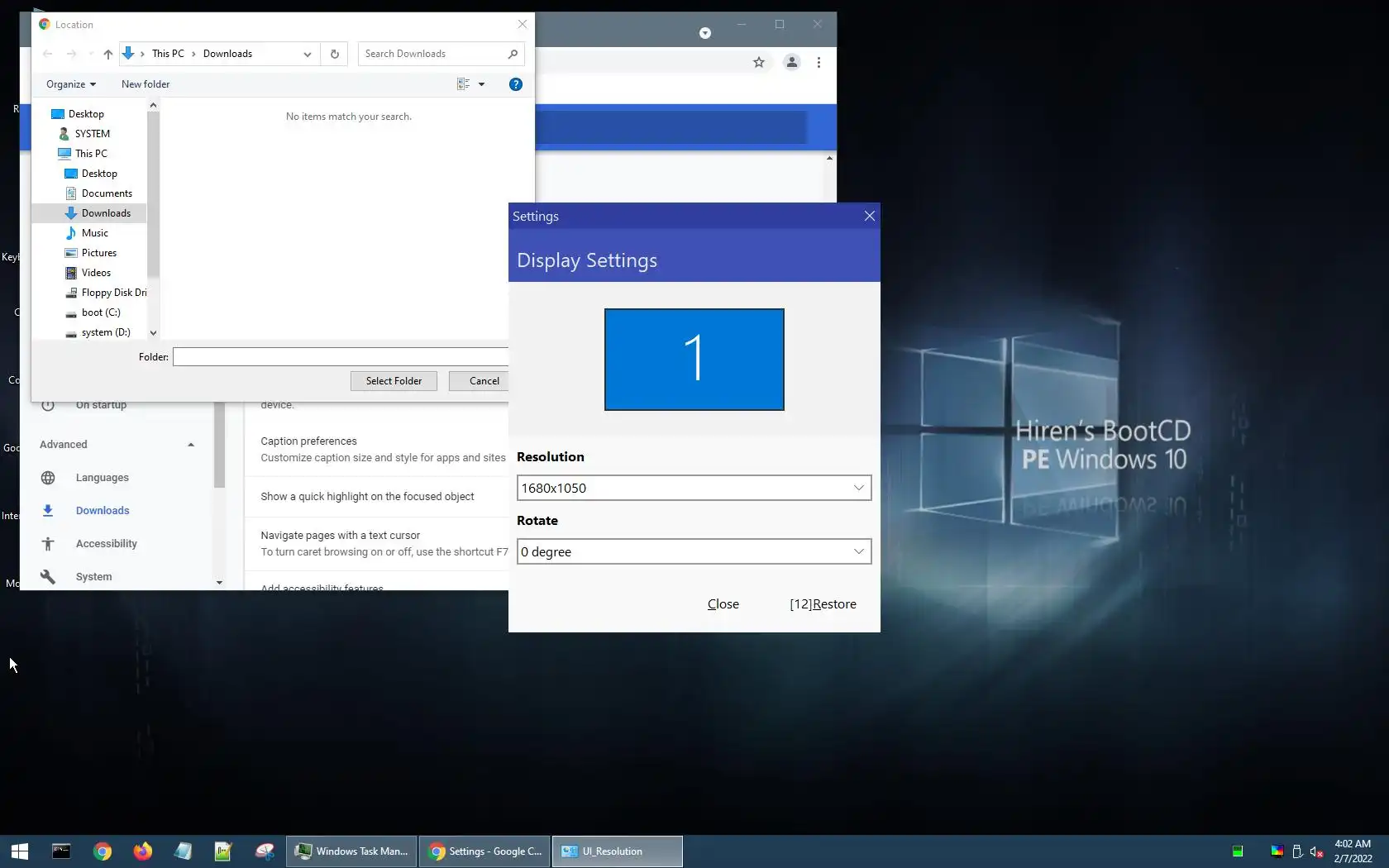This screenshot has width=1389, height=868.
Task: Click the Accessibility figure icon in Chrome settings
Action: 48,544
